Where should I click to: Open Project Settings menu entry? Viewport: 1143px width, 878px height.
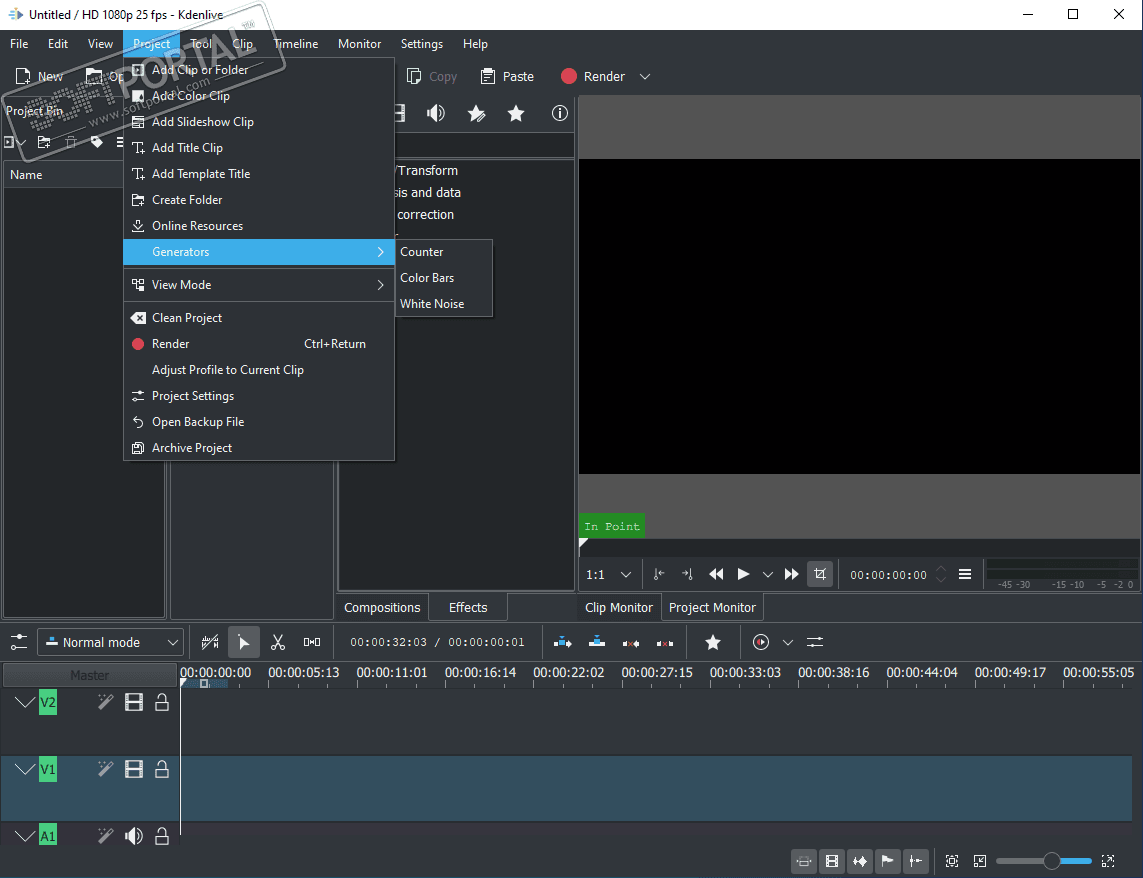coord(259,395)
